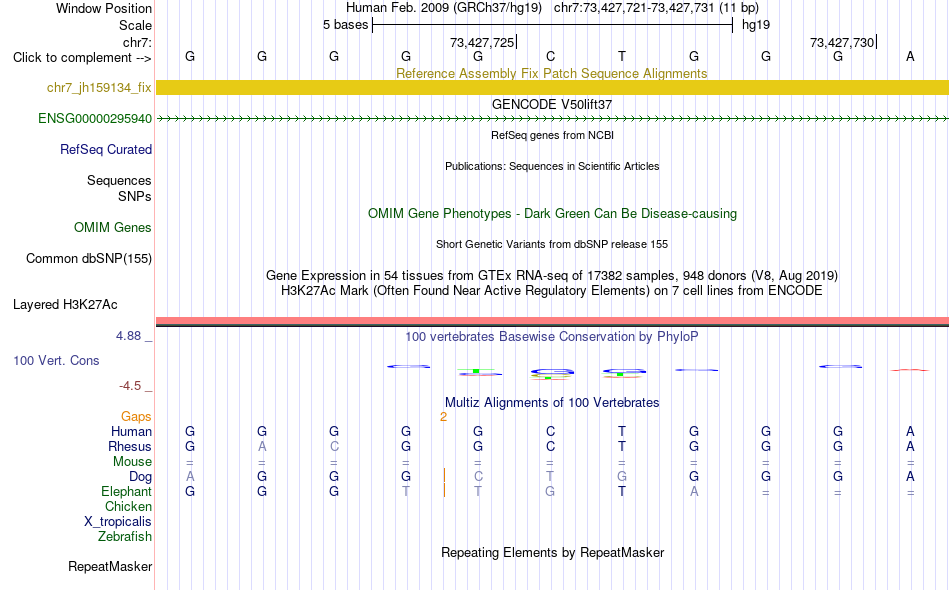The height and width of the screenshot is (590, 950).
Task: Click base T in the Human alignment row
Action: click(622, 431)
